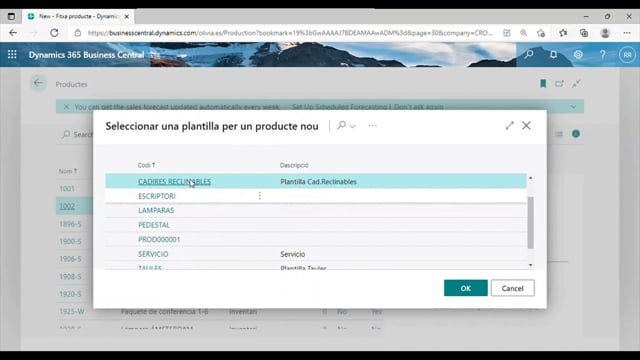640x360 pixels.
Task: Click Productes page title
Action: coord(71,84)
